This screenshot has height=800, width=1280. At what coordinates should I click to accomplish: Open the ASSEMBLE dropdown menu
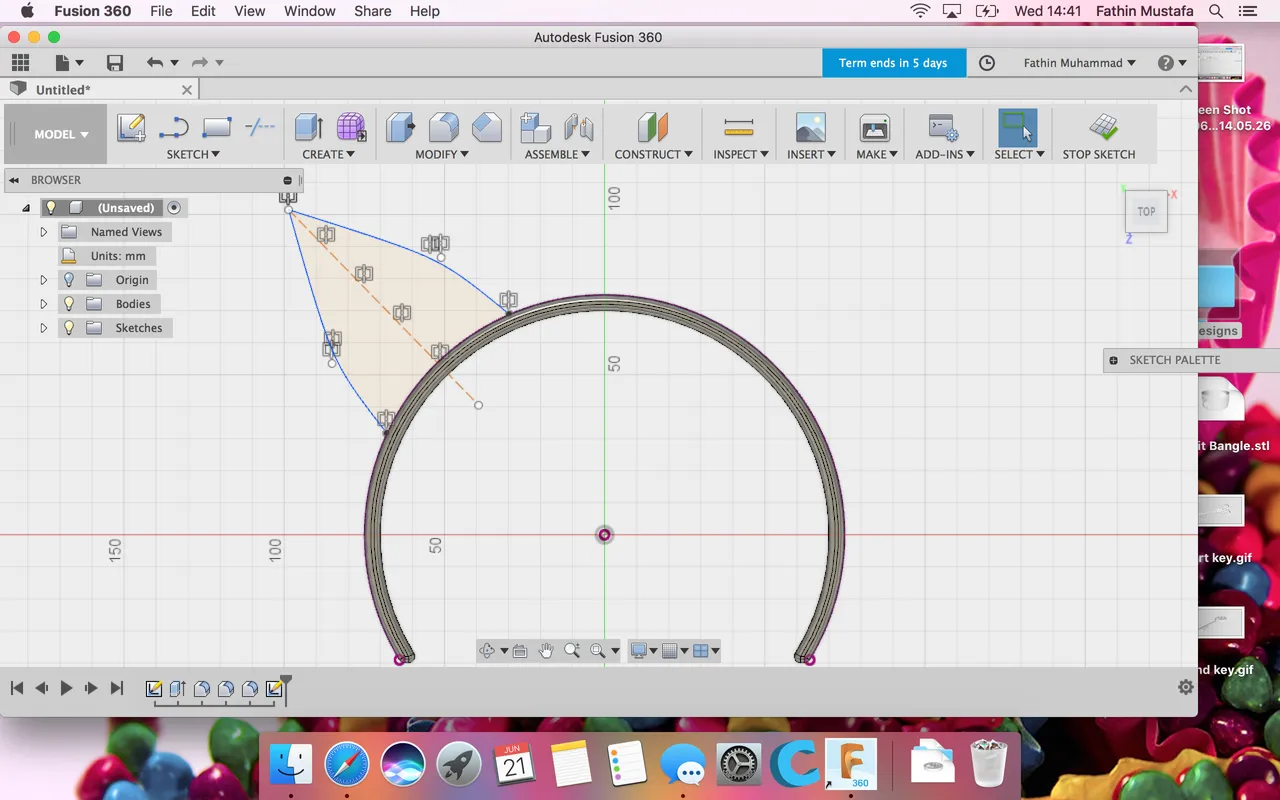point(557,154)
